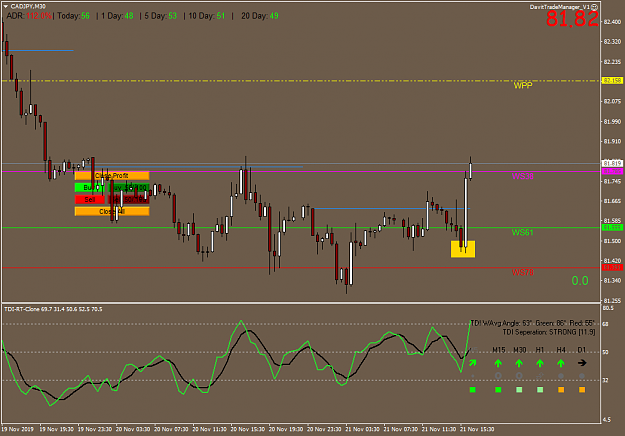Viewport: 625px width, 436px height.
Task: Click the M5 diagonal green trend arrow
Action: point(473,363)
